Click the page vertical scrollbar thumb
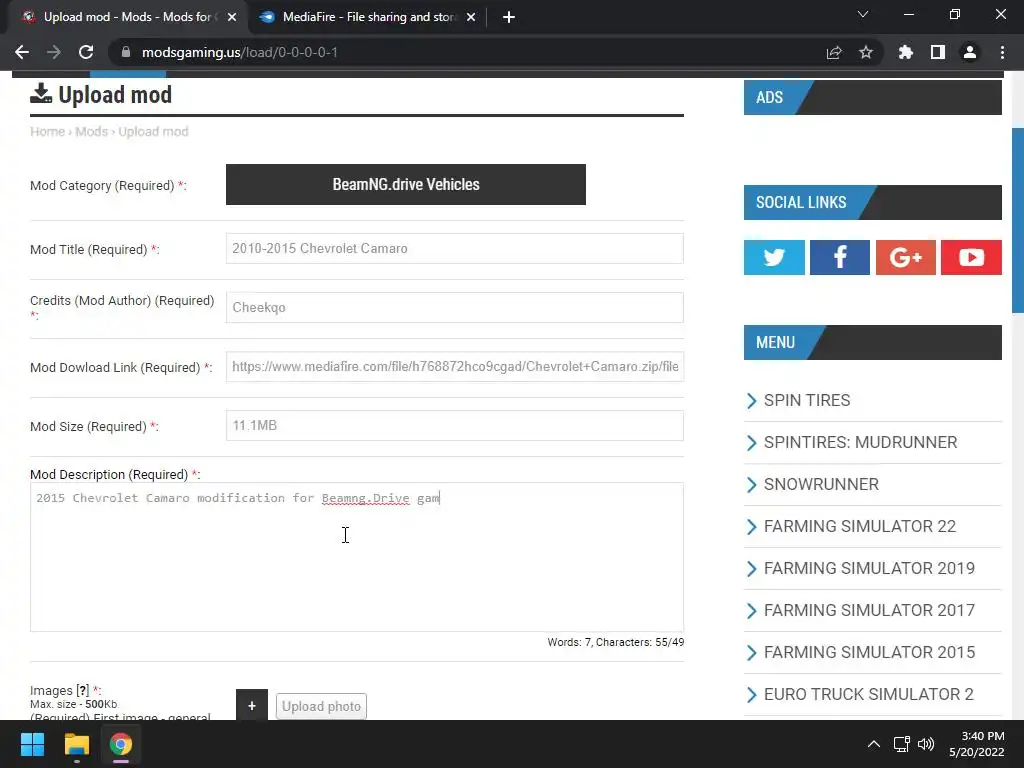The image size is (1024, 768). [x=1017, y=220]
